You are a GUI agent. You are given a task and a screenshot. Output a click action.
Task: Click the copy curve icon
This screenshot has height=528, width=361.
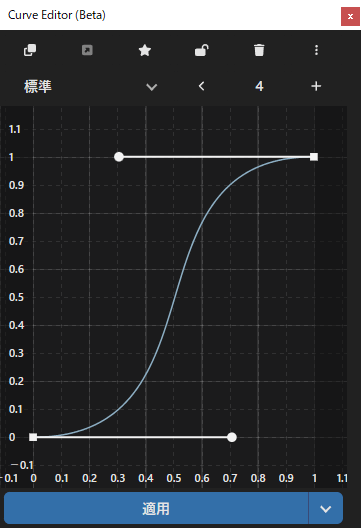pyautogui.click(x=30, y=50)
